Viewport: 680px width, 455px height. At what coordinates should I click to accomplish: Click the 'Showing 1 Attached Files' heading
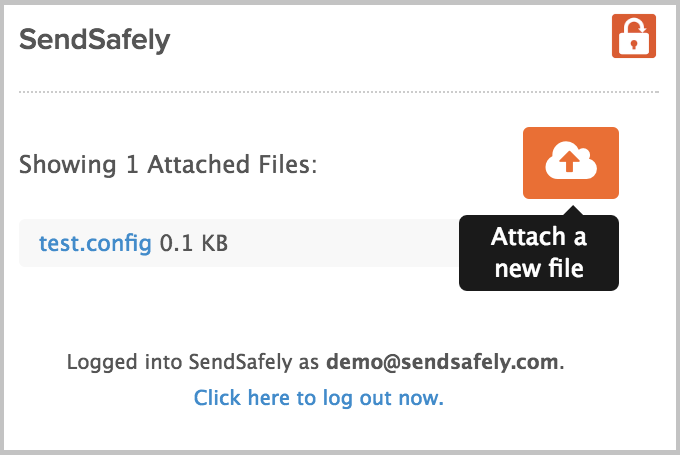pyautogui.click(x=168, y=165)
